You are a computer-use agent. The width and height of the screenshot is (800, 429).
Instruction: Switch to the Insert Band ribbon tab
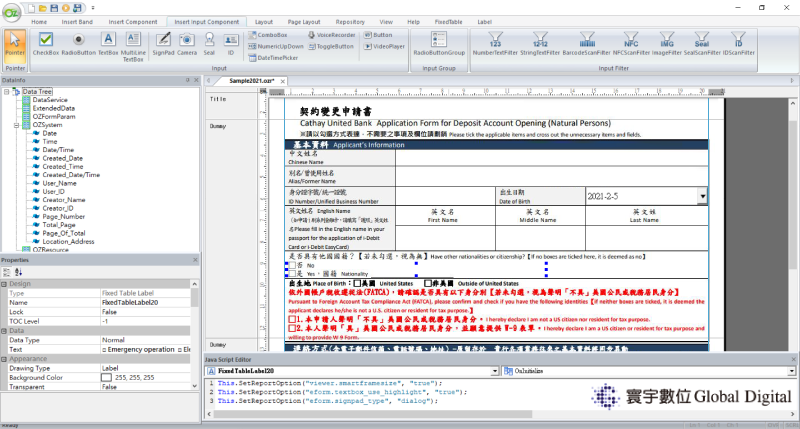click(77, 22)
